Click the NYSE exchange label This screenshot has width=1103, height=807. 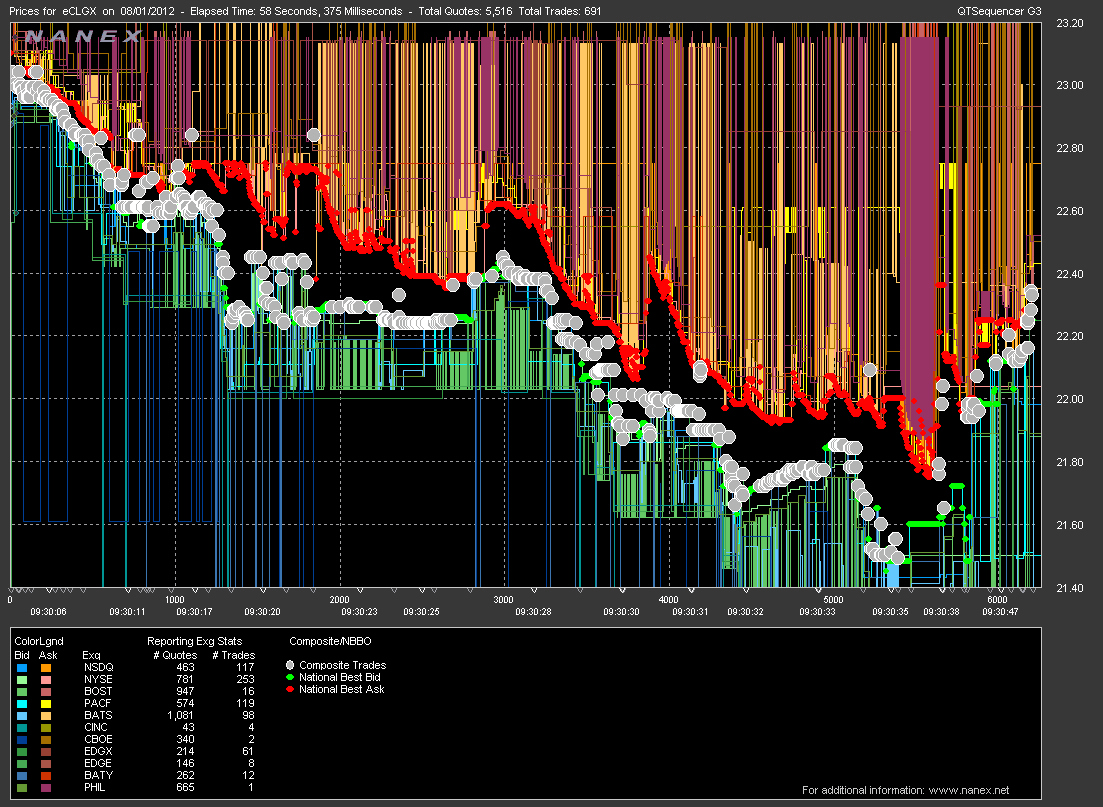click(x=98, y=679)
